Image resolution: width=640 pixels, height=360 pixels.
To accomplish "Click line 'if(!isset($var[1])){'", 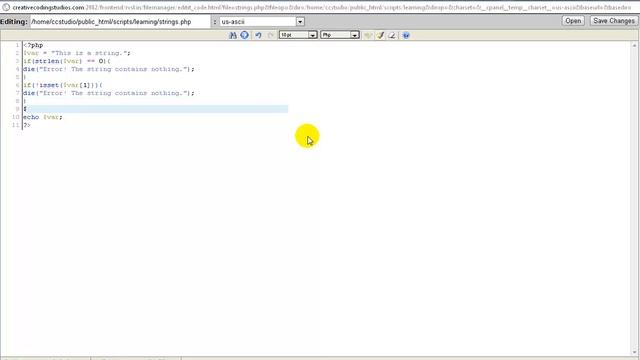I will 63,85.
